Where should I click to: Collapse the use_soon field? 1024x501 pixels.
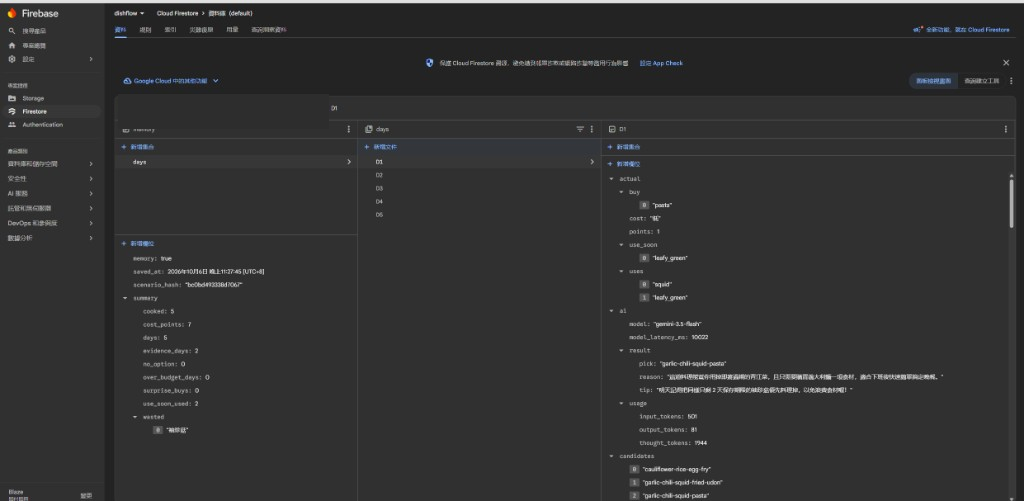(622, 245)
